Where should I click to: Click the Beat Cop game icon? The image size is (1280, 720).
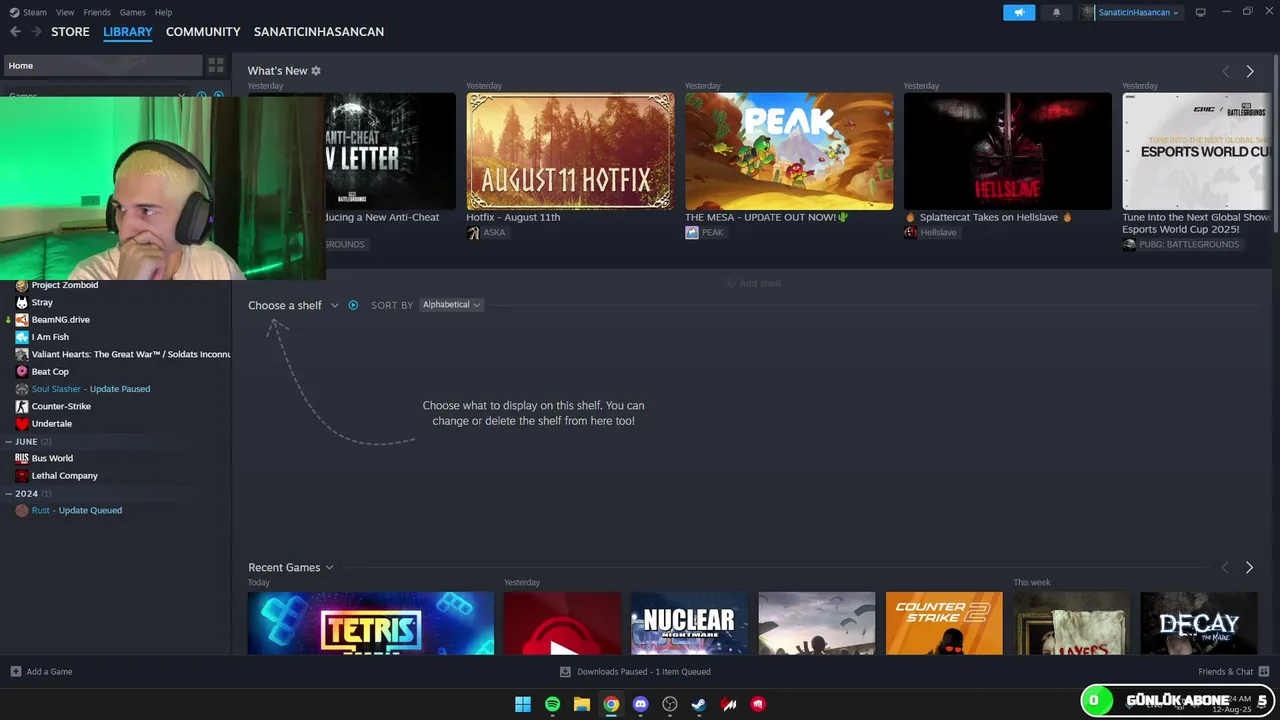pos(22,372)
